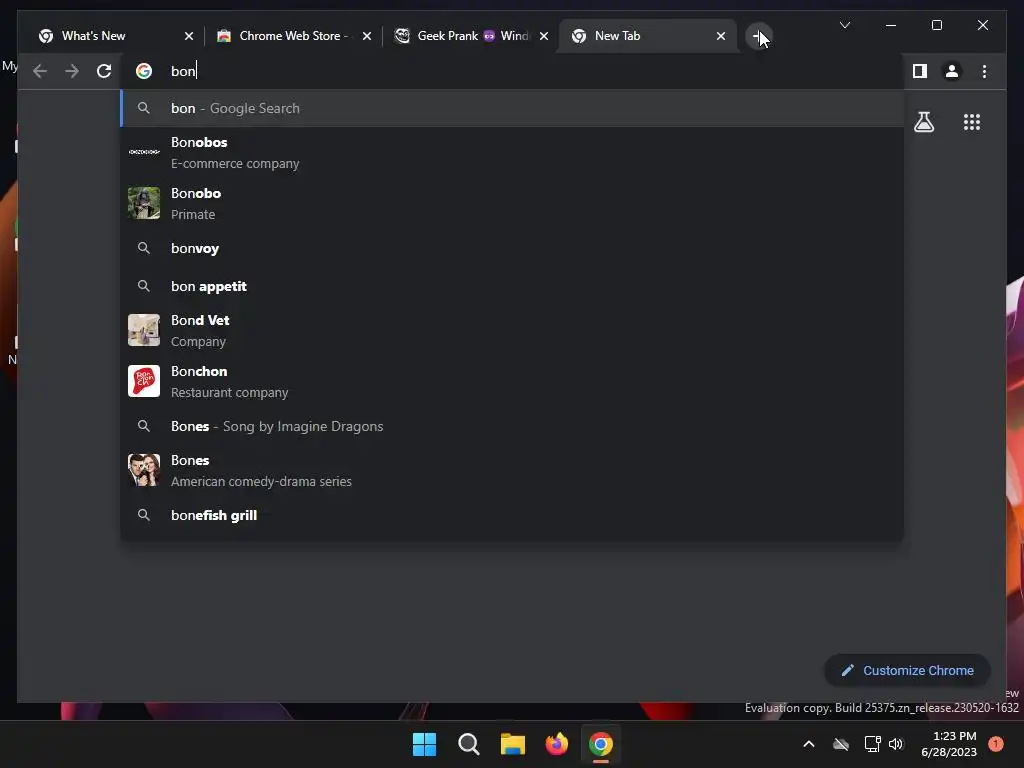Choose the Bond Vet Company suggestion
Screen dimensions: 1024x768
pos(512,330)
